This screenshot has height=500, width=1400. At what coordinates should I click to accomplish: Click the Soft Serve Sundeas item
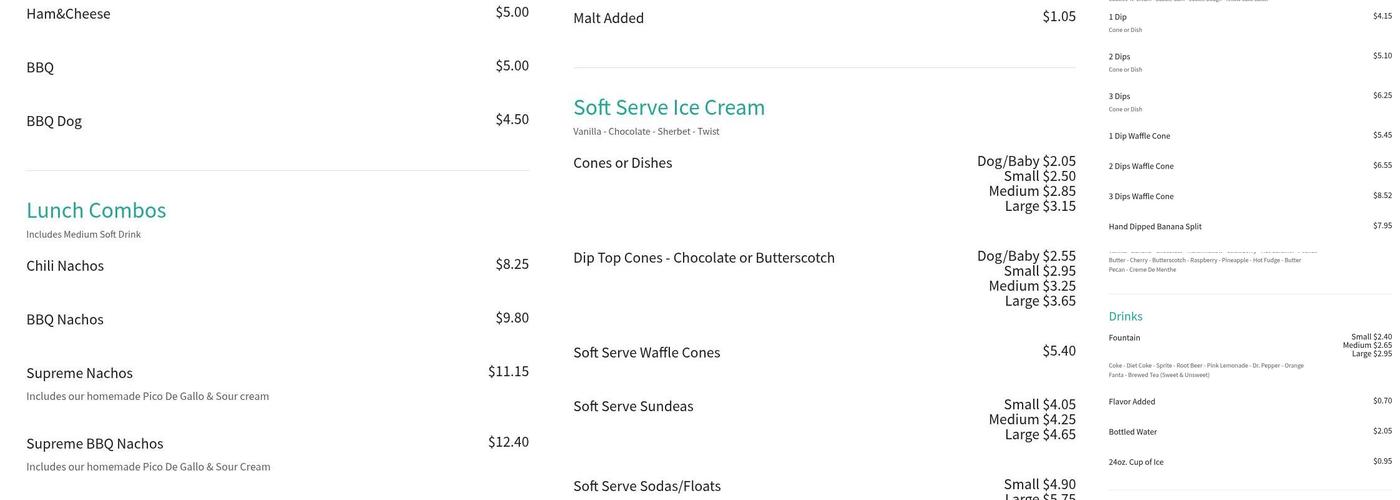tap(633, 406)
